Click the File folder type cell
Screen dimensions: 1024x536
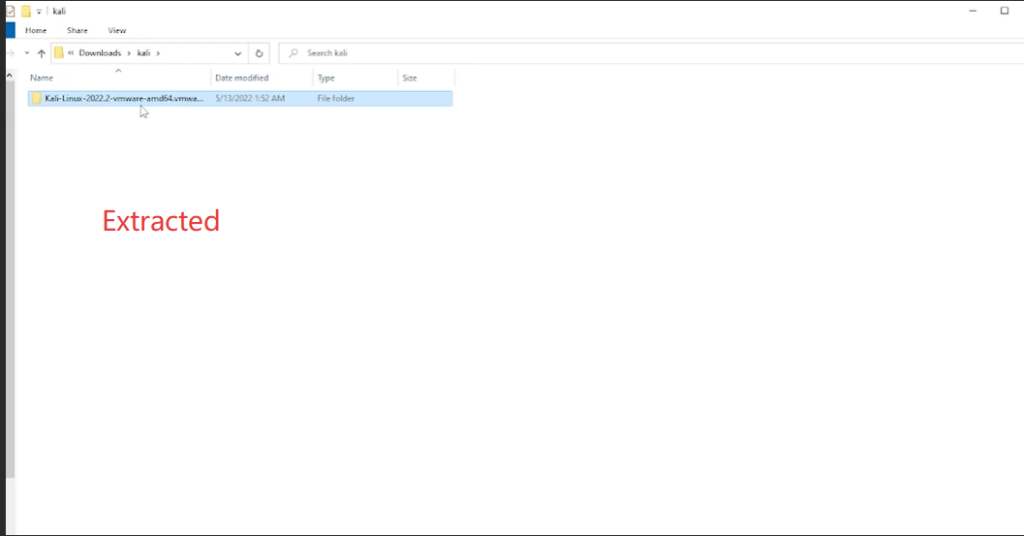coord(336,99)
